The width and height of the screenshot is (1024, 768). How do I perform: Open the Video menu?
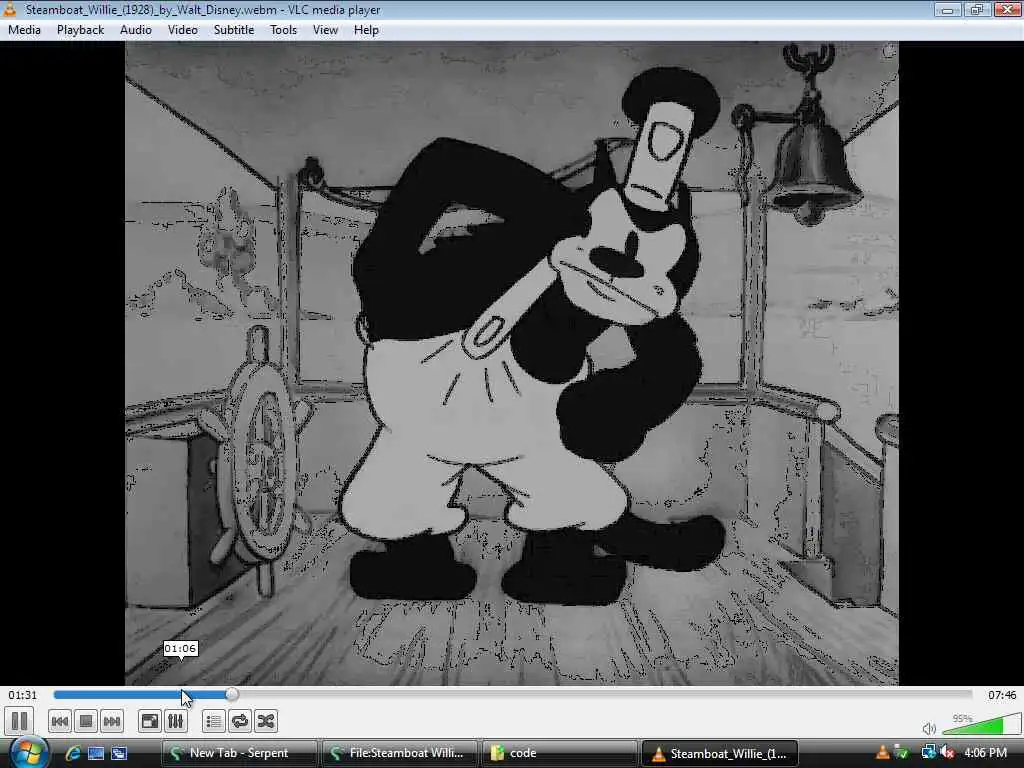point(183,30)
